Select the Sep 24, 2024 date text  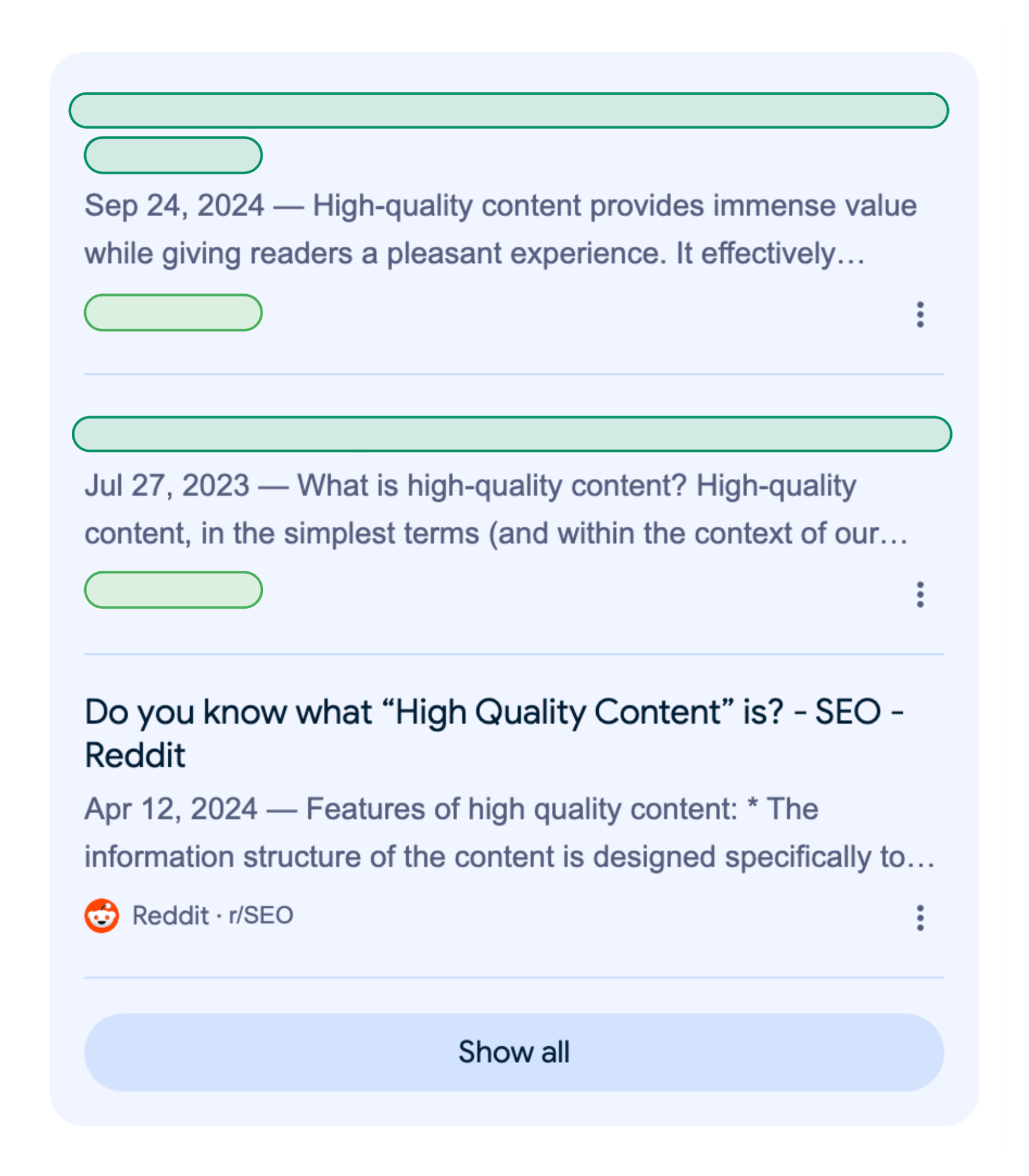pos(175,206)
